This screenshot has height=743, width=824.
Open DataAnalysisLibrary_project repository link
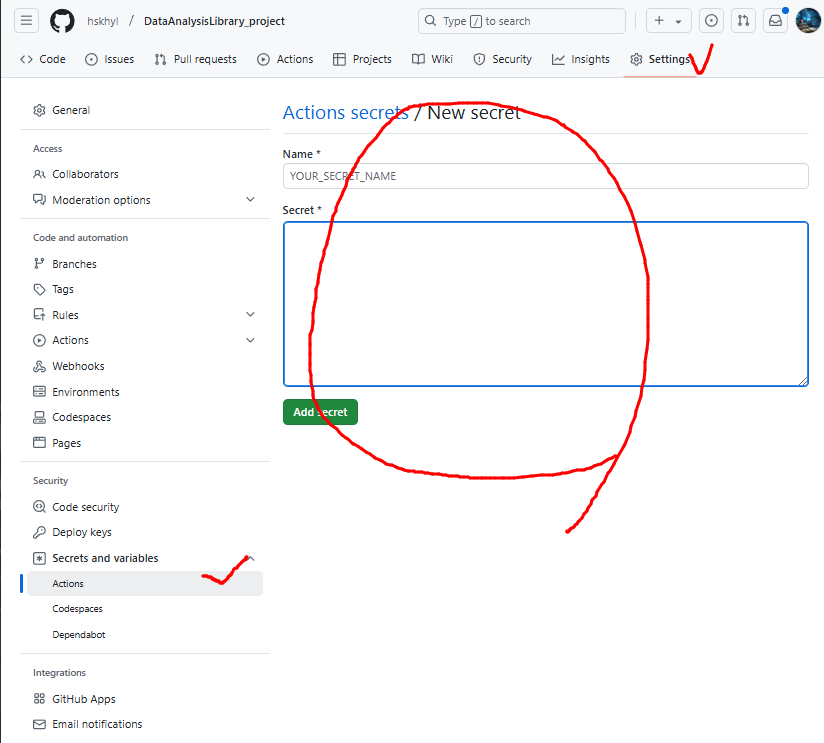[x=214, y=21]
